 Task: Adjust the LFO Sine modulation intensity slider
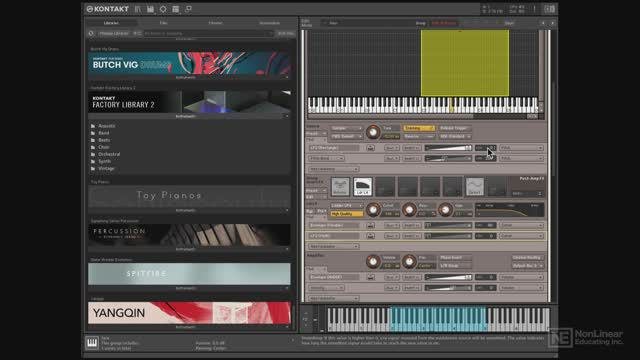(448, 148)
